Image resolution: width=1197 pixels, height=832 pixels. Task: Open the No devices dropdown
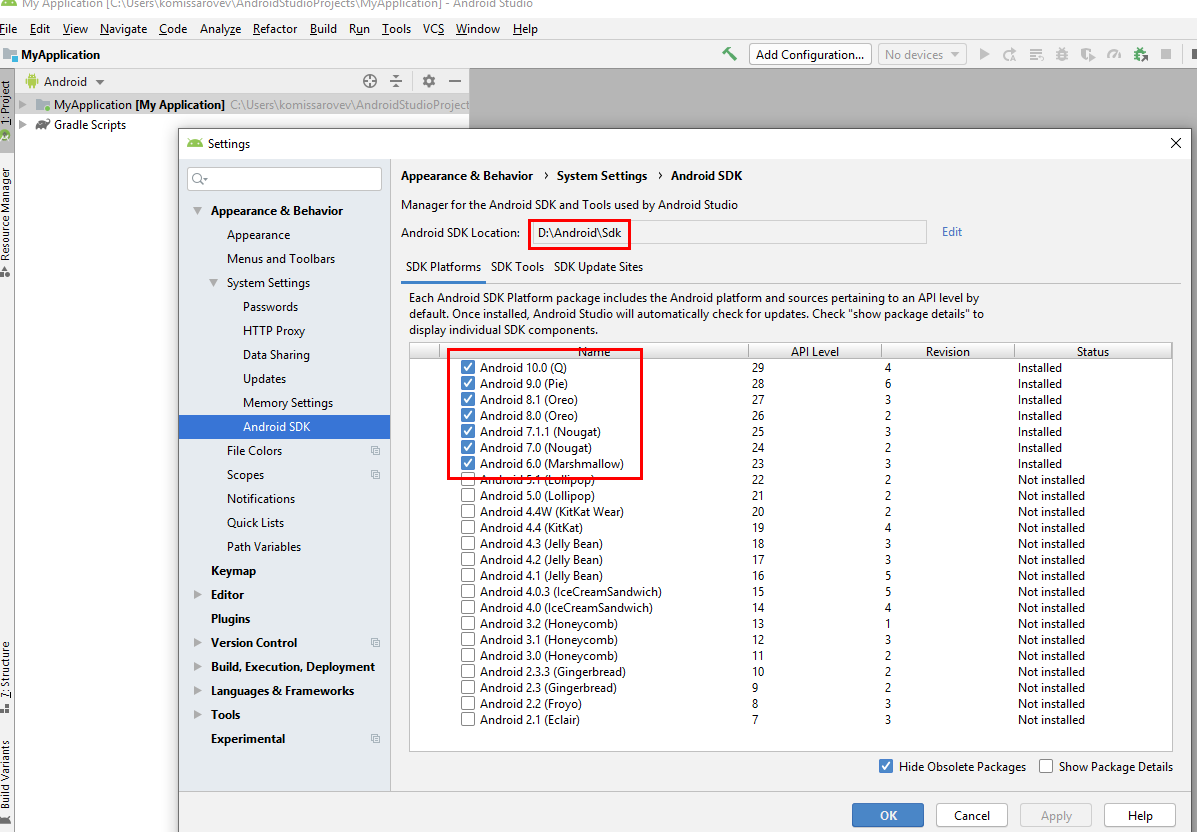[x=922, y=54]
